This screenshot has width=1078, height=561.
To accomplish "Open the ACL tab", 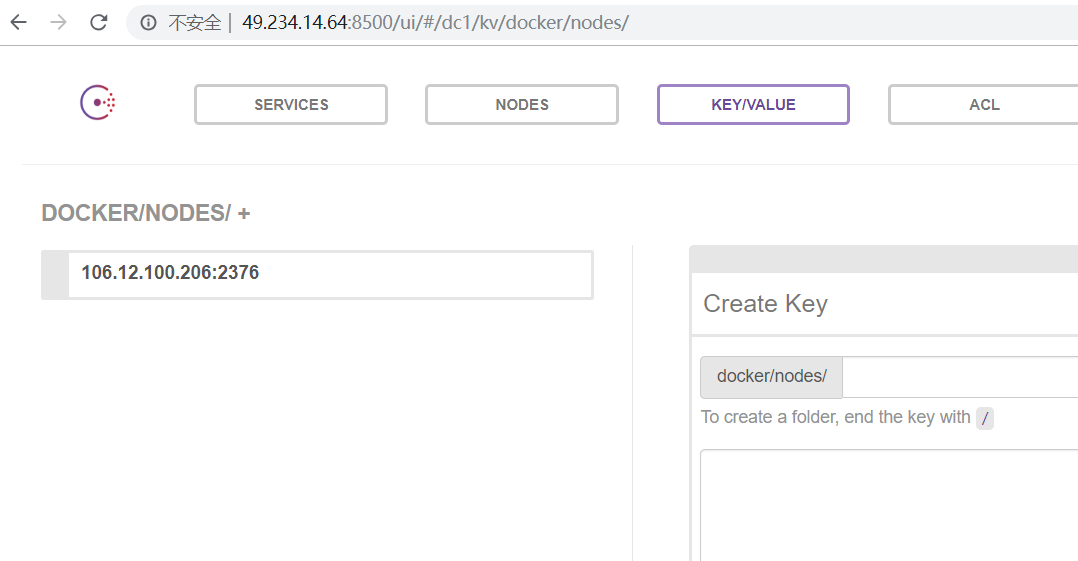I will pyautogui.click(x=984, y=104).
